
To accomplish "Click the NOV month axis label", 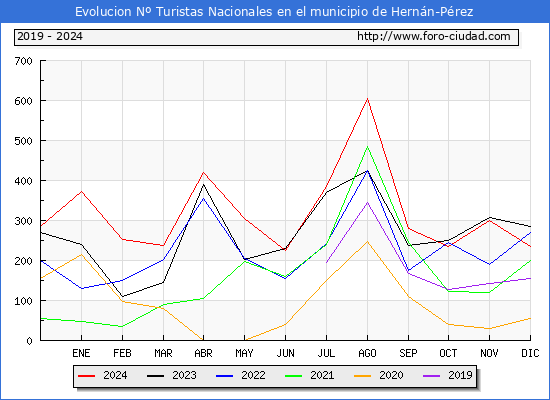I will pyautogui.click(x=489, y=353).
